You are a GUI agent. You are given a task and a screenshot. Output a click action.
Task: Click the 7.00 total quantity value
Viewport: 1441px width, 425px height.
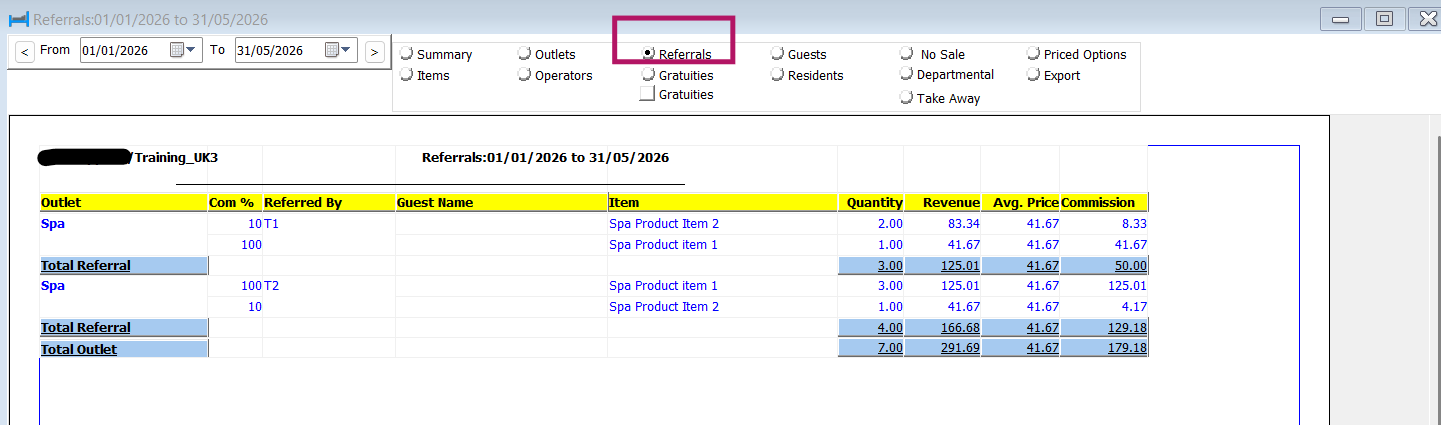(888, 349)
